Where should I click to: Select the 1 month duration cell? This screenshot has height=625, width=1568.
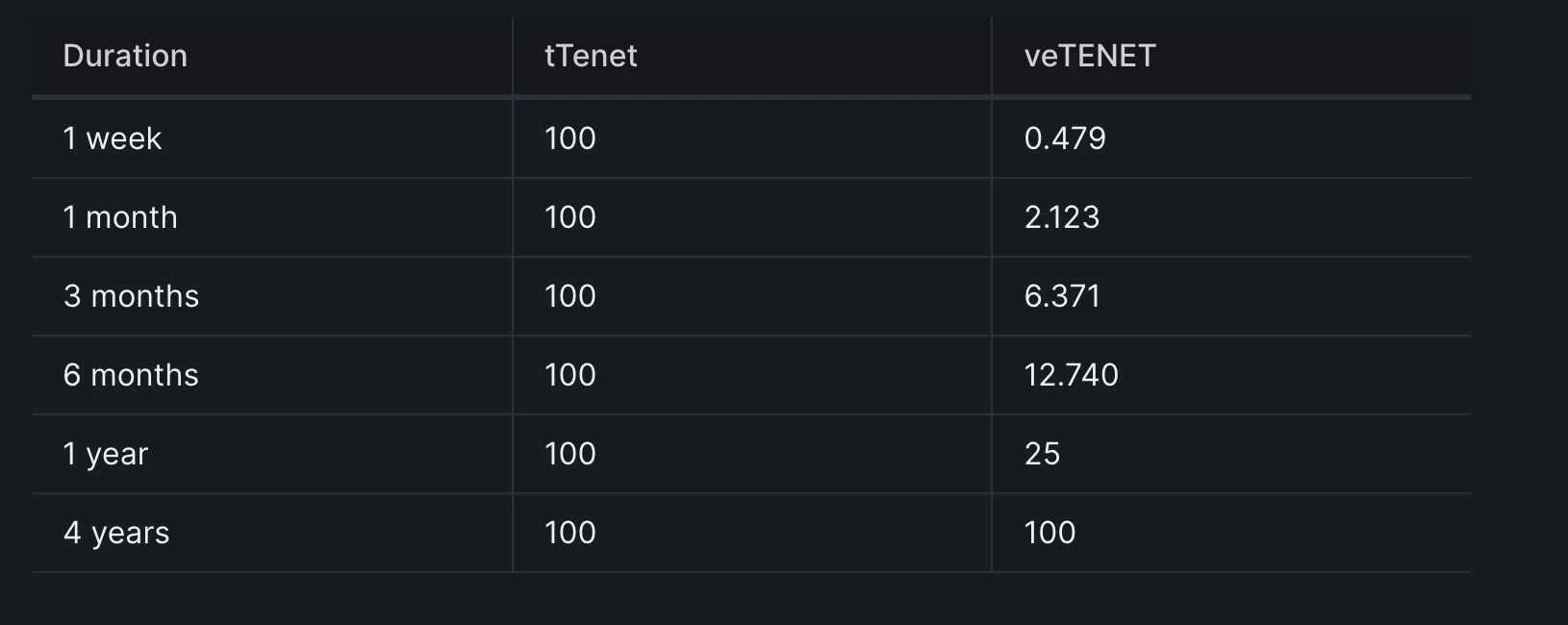coord(120,217)
